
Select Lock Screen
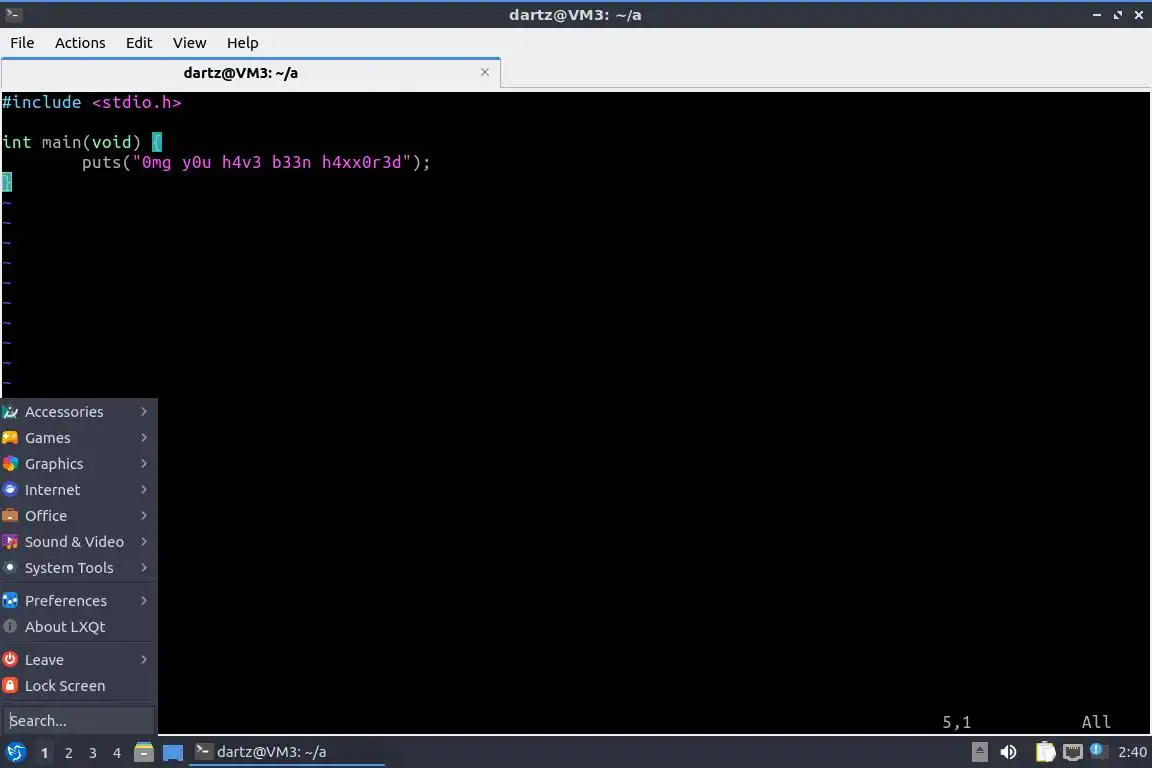79,686
